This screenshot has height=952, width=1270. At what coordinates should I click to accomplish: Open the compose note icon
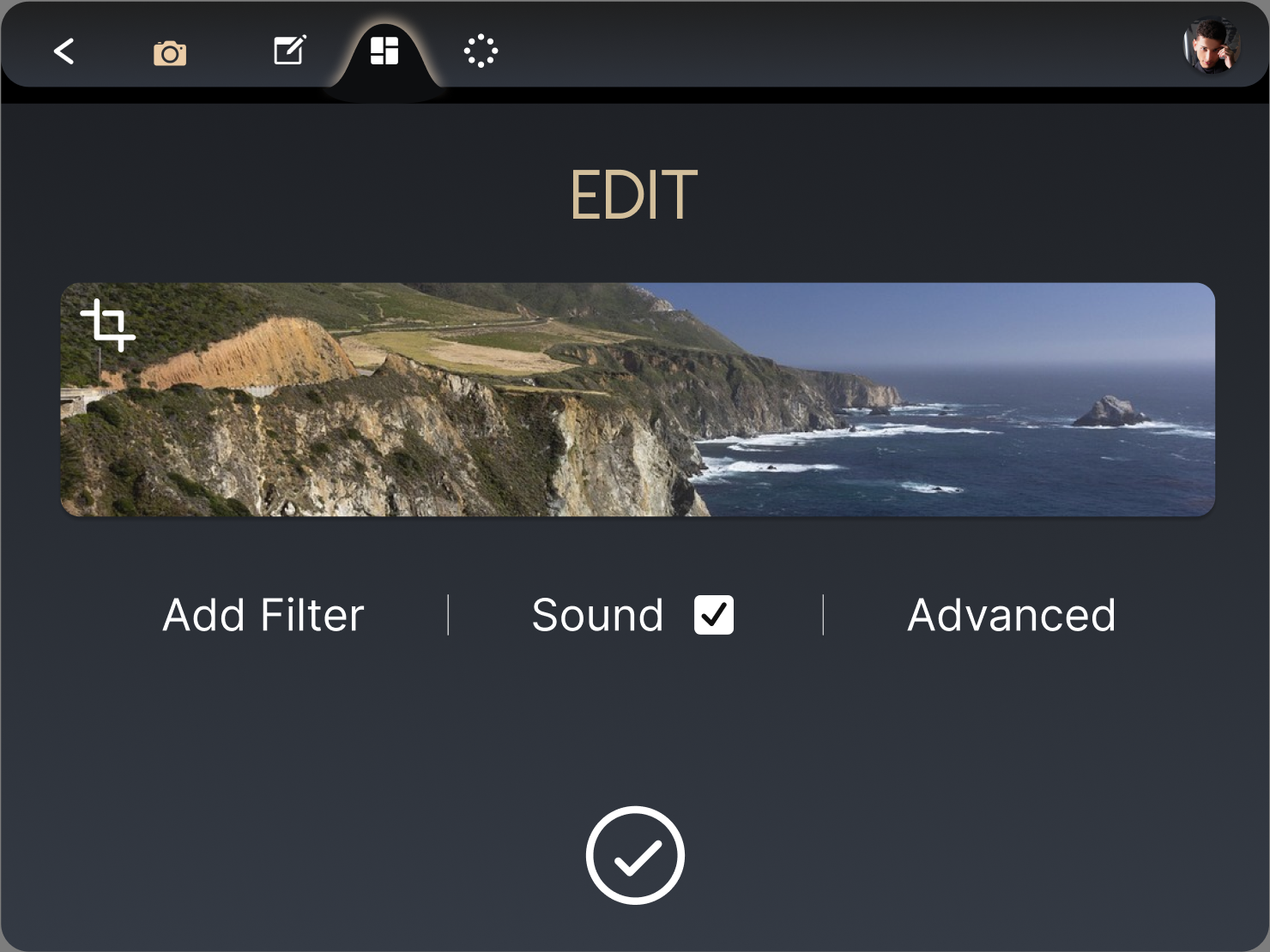click(x=290, y=50)
